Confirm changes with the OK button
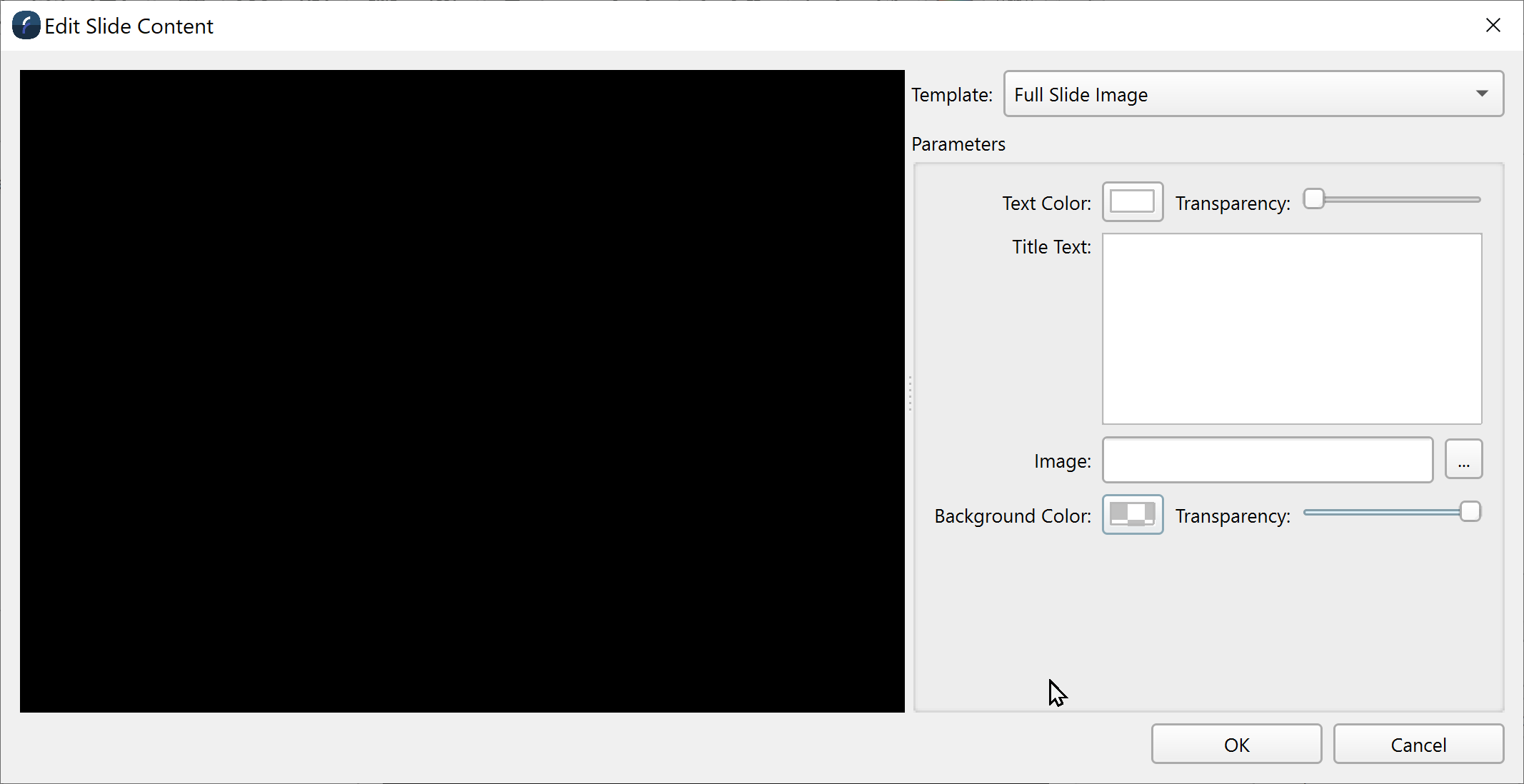Viewport: 1524px width, 784px height. [1236, 745]
